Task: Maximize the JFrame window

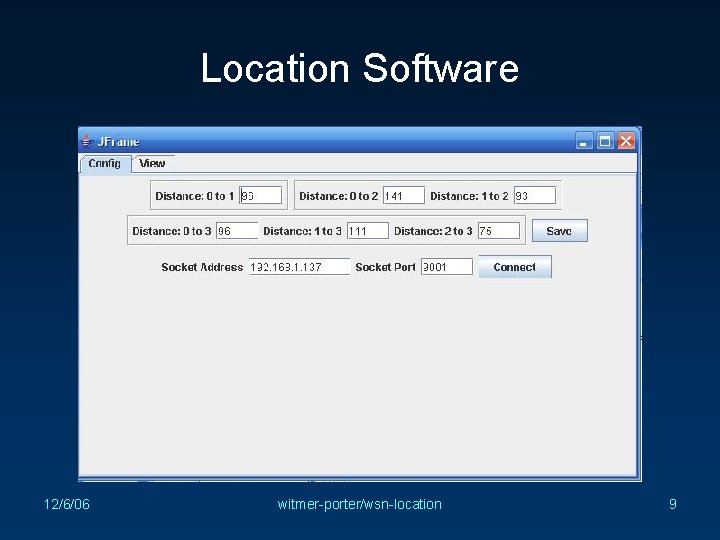Action: pyautogui.click(x=605, y=141)
